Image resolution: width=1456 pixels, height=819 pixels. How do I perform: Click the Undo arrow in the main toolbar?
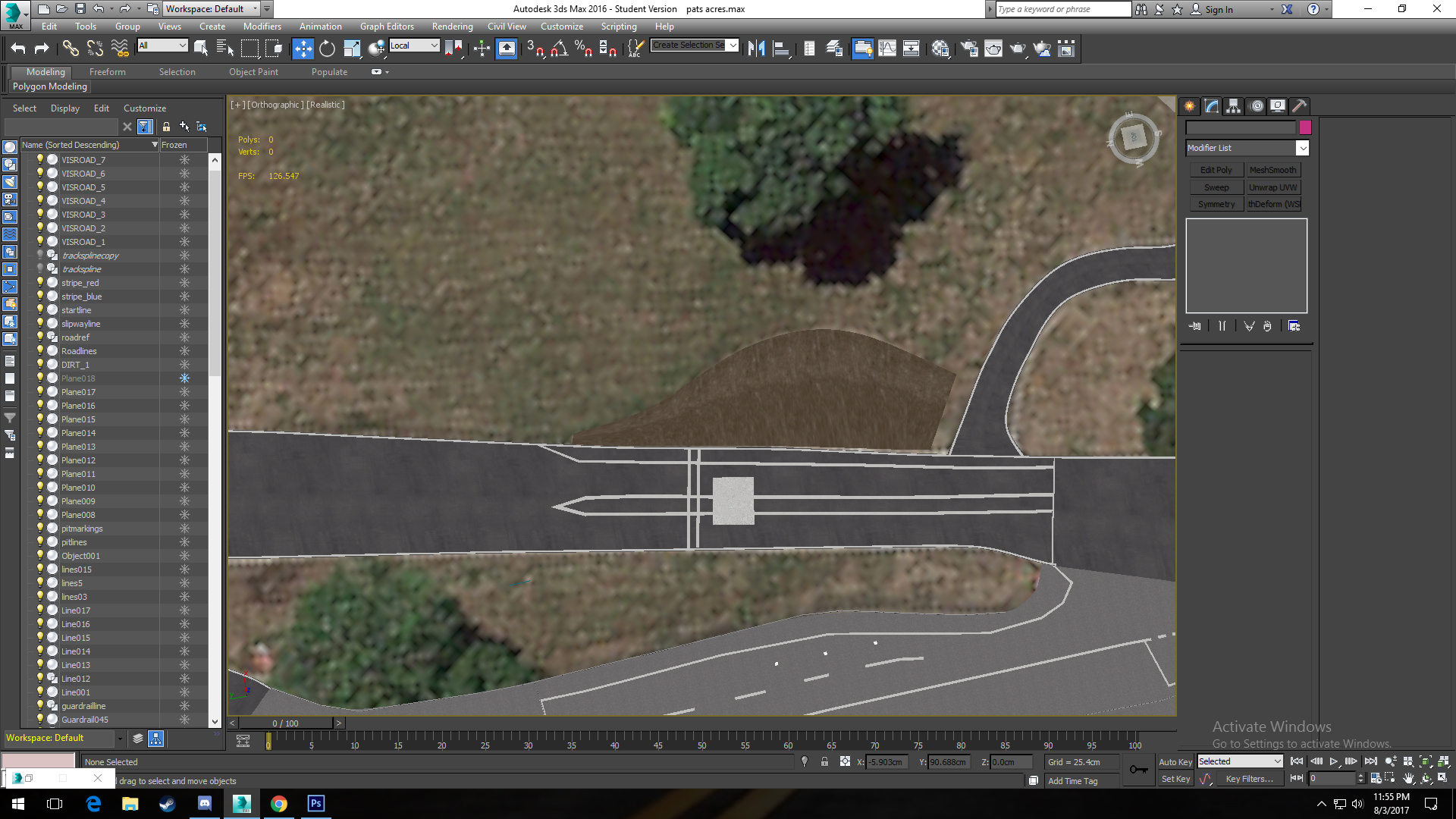click(x=18, y=49)
